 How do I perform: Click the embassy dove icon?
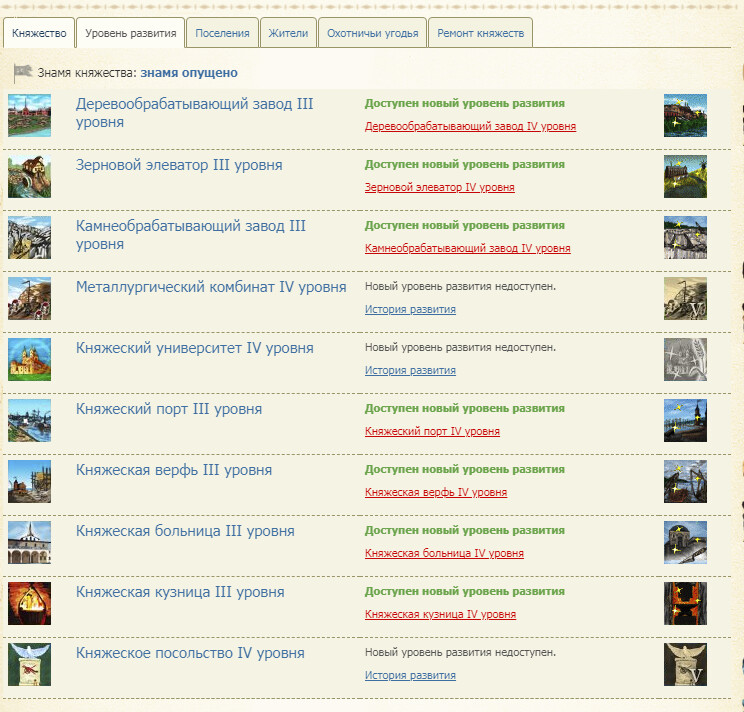pyautogui.click(x=29, y=664)
